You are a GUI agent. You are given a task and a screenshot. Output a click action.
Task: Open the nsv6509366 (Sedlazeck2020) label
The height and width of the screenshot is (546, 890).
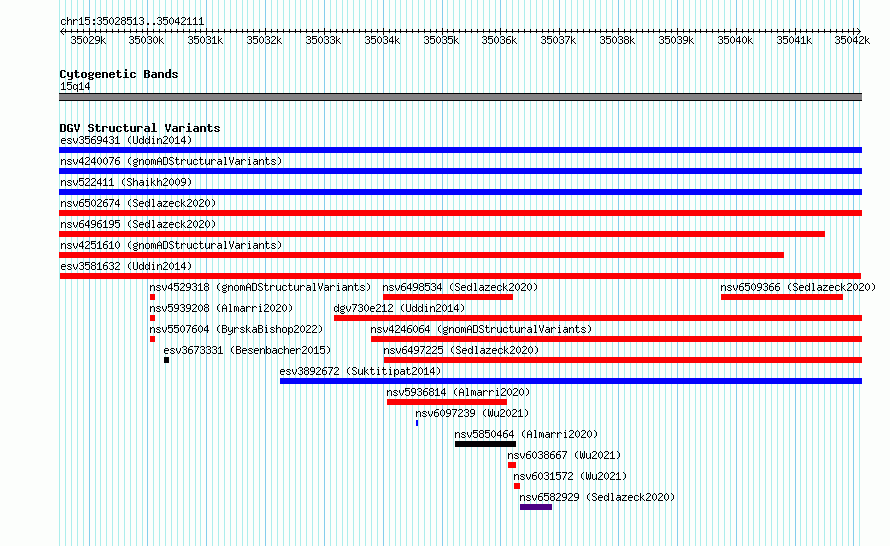point(798,287)
